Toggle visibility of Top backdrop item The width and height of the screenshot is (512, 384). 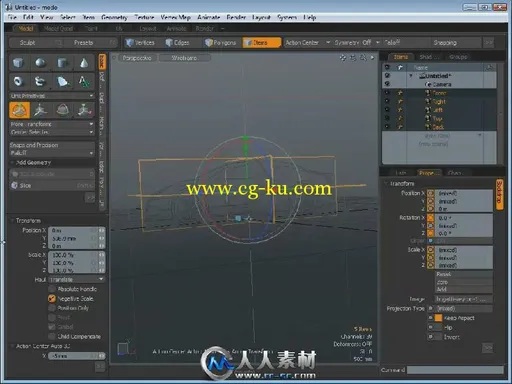click(387, 118)
